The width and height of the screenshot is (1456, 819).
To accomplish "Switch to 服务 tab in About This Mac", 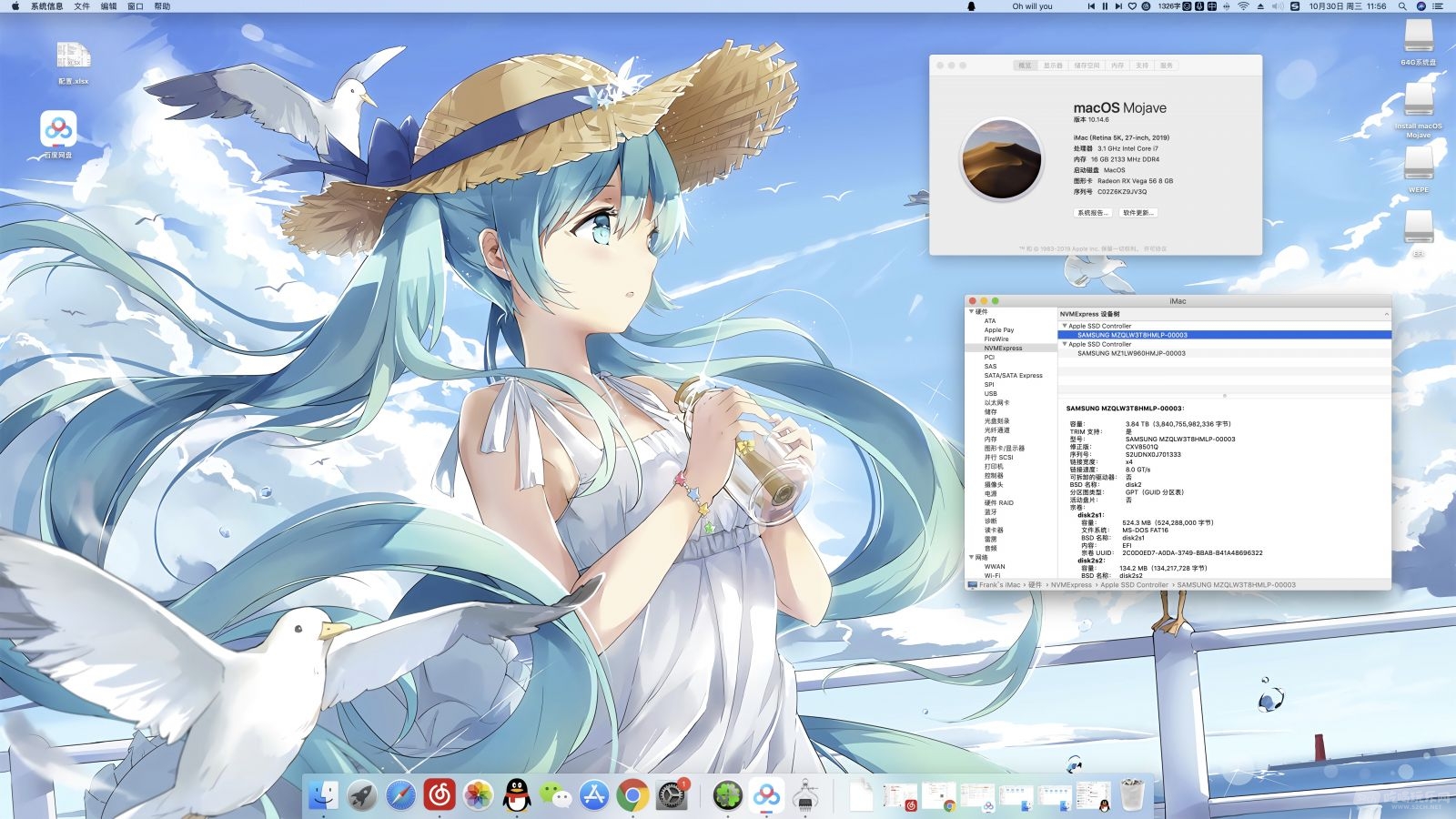I will pos(1167,66).
